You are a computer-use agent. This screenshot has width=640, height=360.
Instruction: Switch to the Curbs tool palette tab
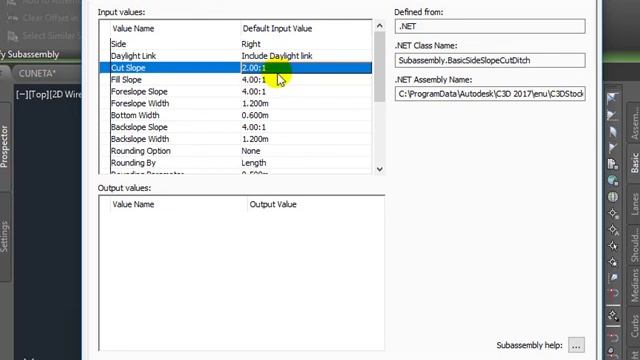[634, 325]
